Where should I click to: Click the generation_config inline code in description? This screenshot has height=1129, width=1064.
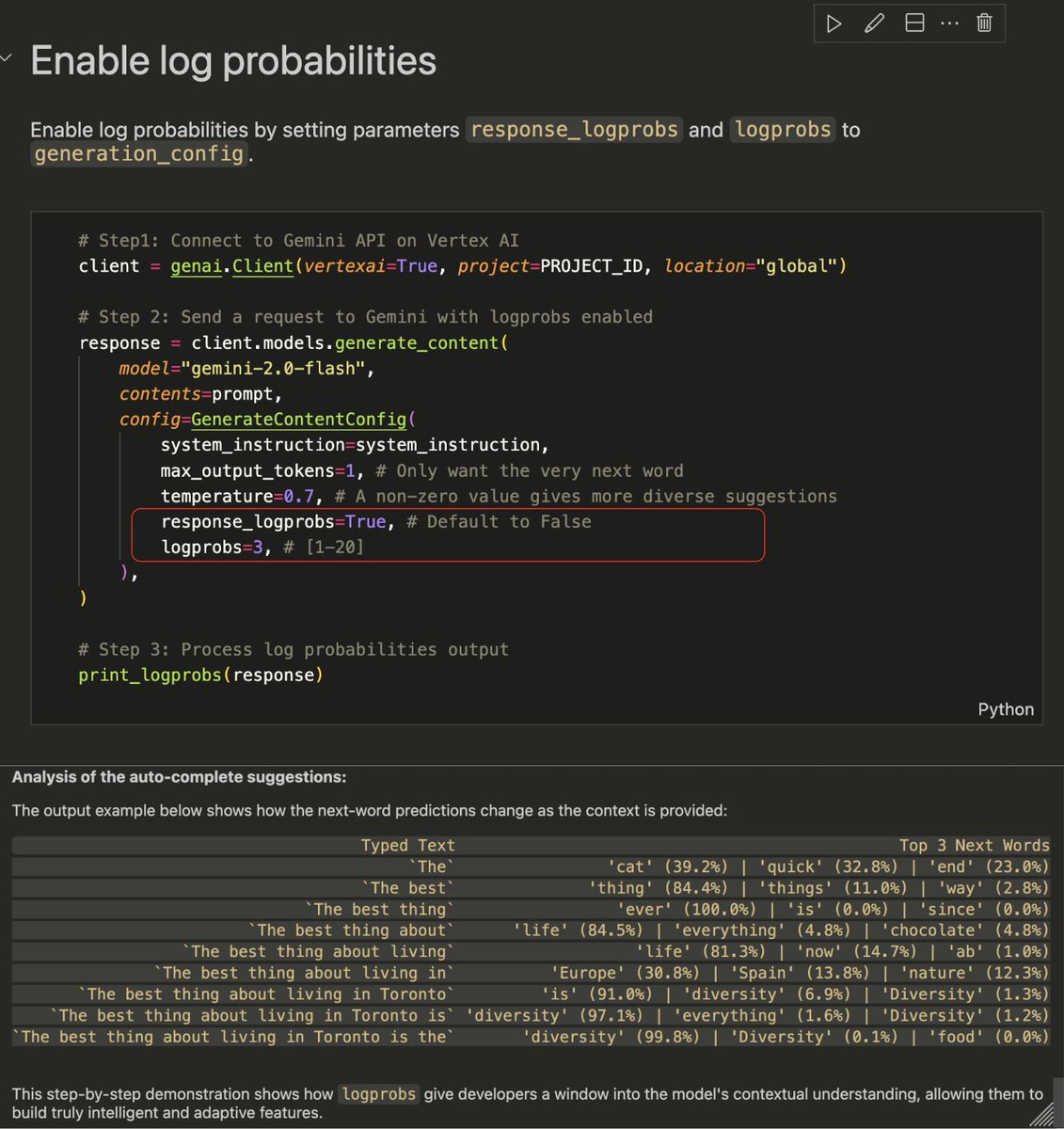click(x=139, y=154)
